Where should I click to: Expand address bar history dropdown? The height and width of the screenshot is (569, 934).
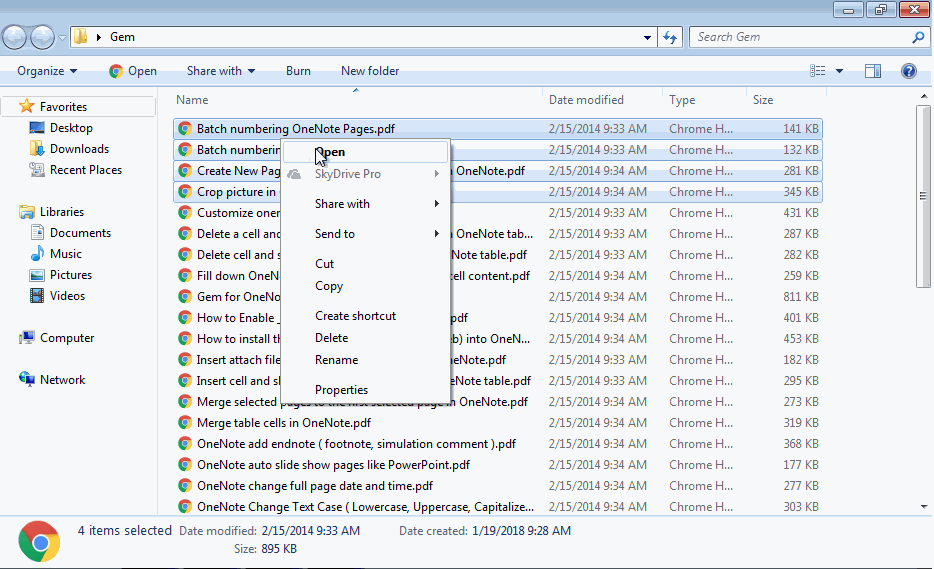648,37
